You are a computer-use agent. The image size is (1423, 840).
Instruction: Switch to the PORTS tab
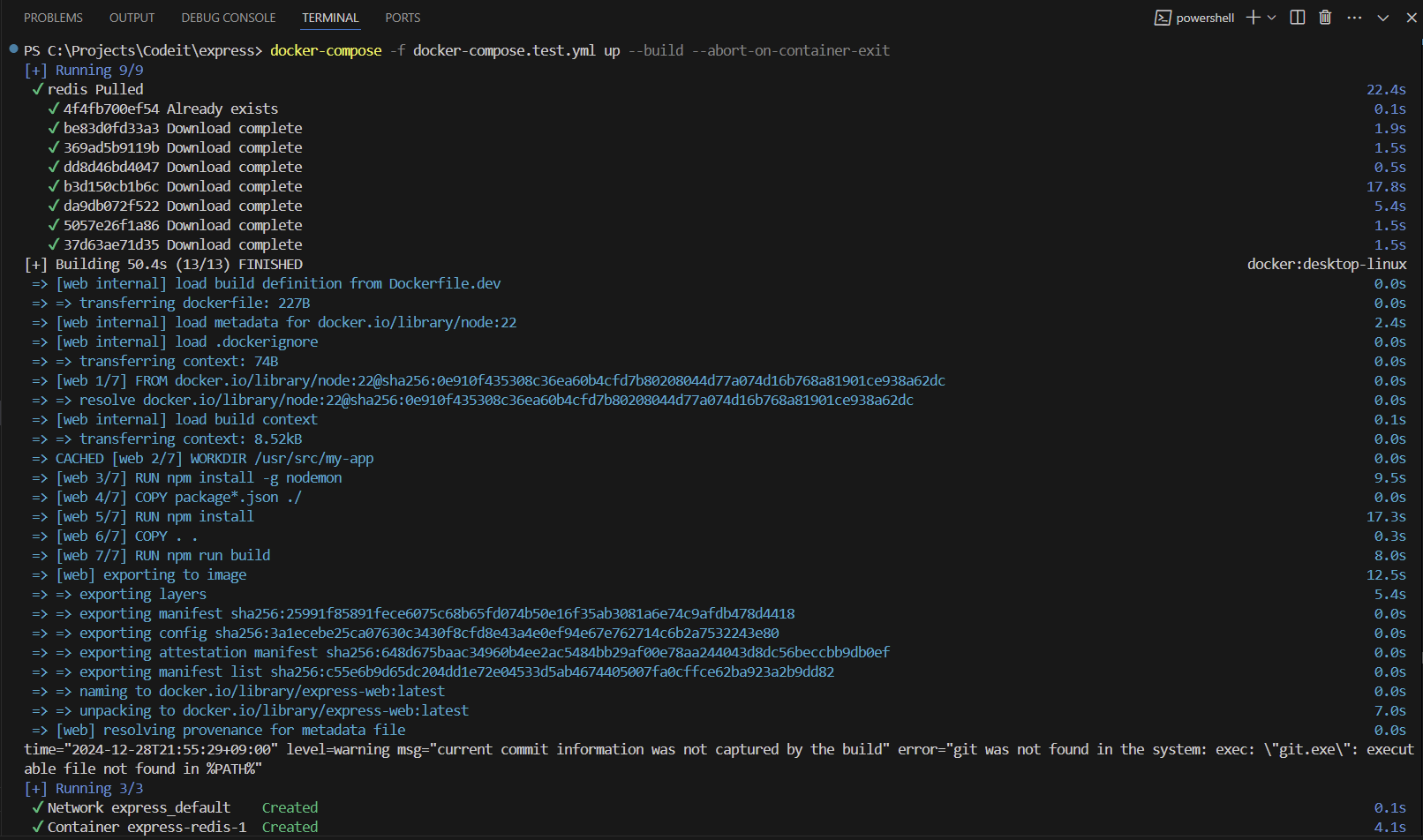[x=403, y=18]
